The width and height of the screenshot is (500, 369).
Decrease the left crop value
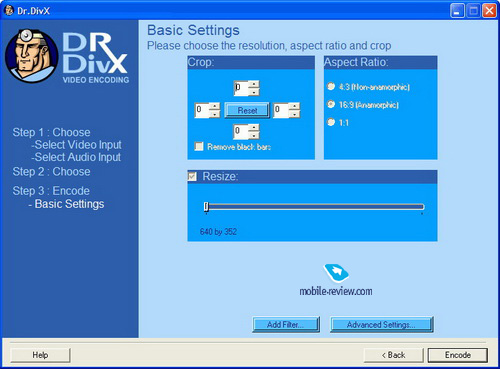(x=215, y=114)
